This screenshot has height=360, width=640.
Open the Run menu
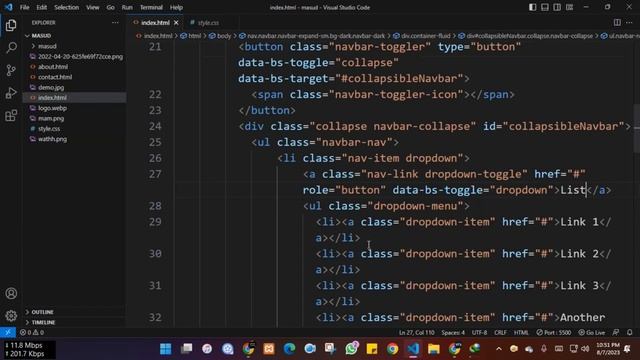point(127,7)
